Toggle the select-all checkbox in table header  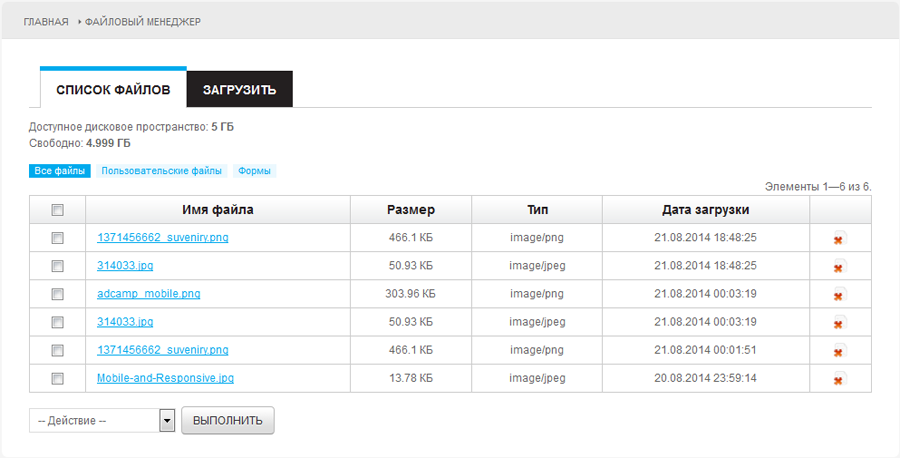coord(57,210)
